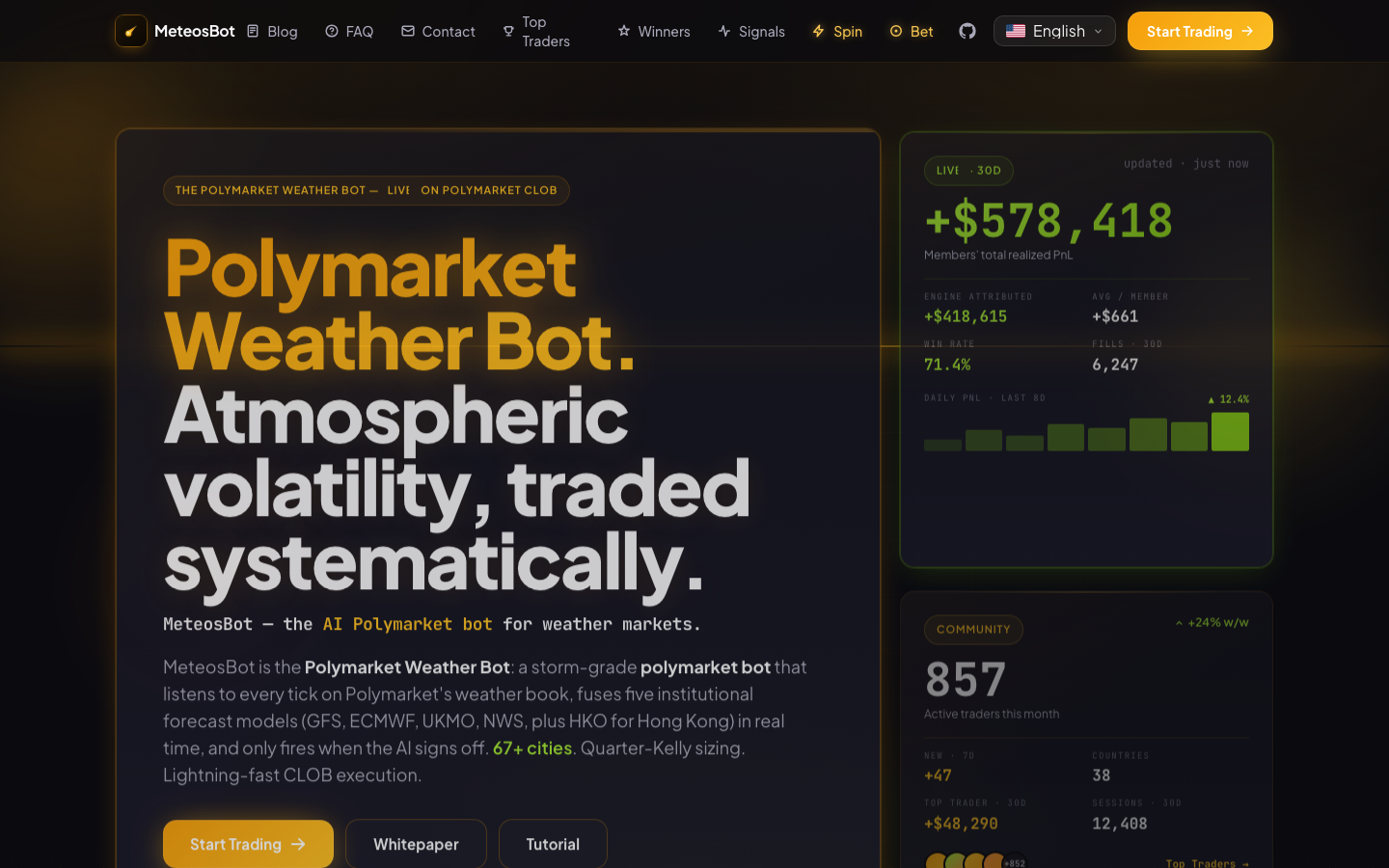Open the Top Traders link in community card

coord(1208,863)
